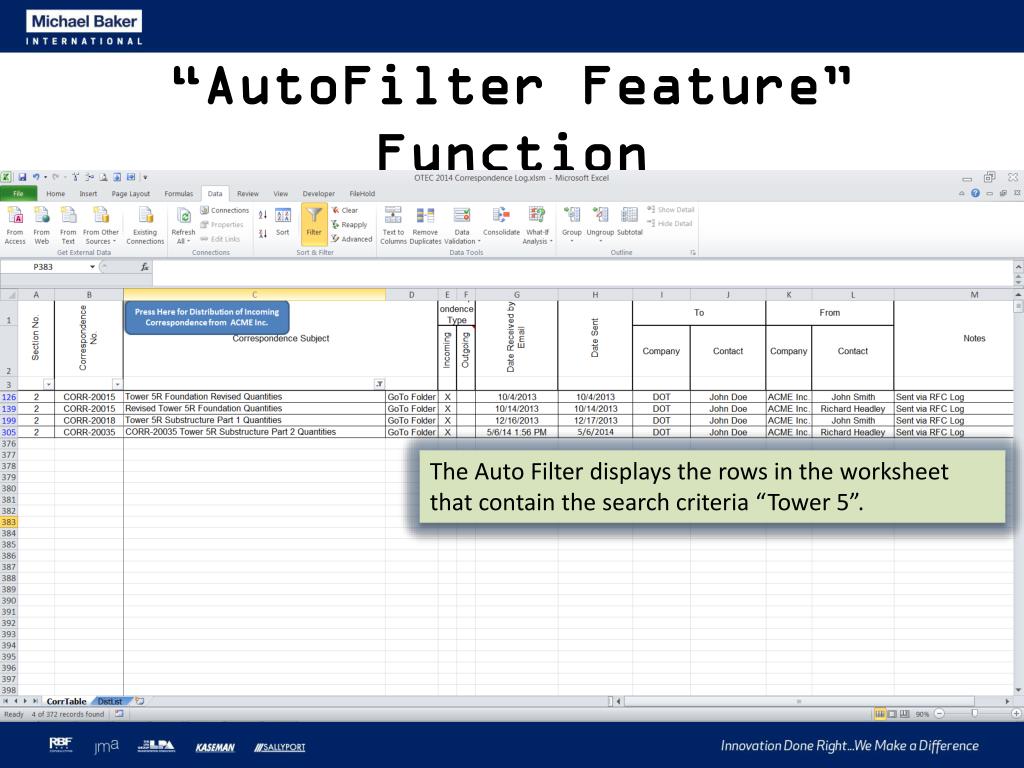Select the CorrTable sheet tab
The image size is (1024, 768).
pyautogui.click(x=66, y=701)
